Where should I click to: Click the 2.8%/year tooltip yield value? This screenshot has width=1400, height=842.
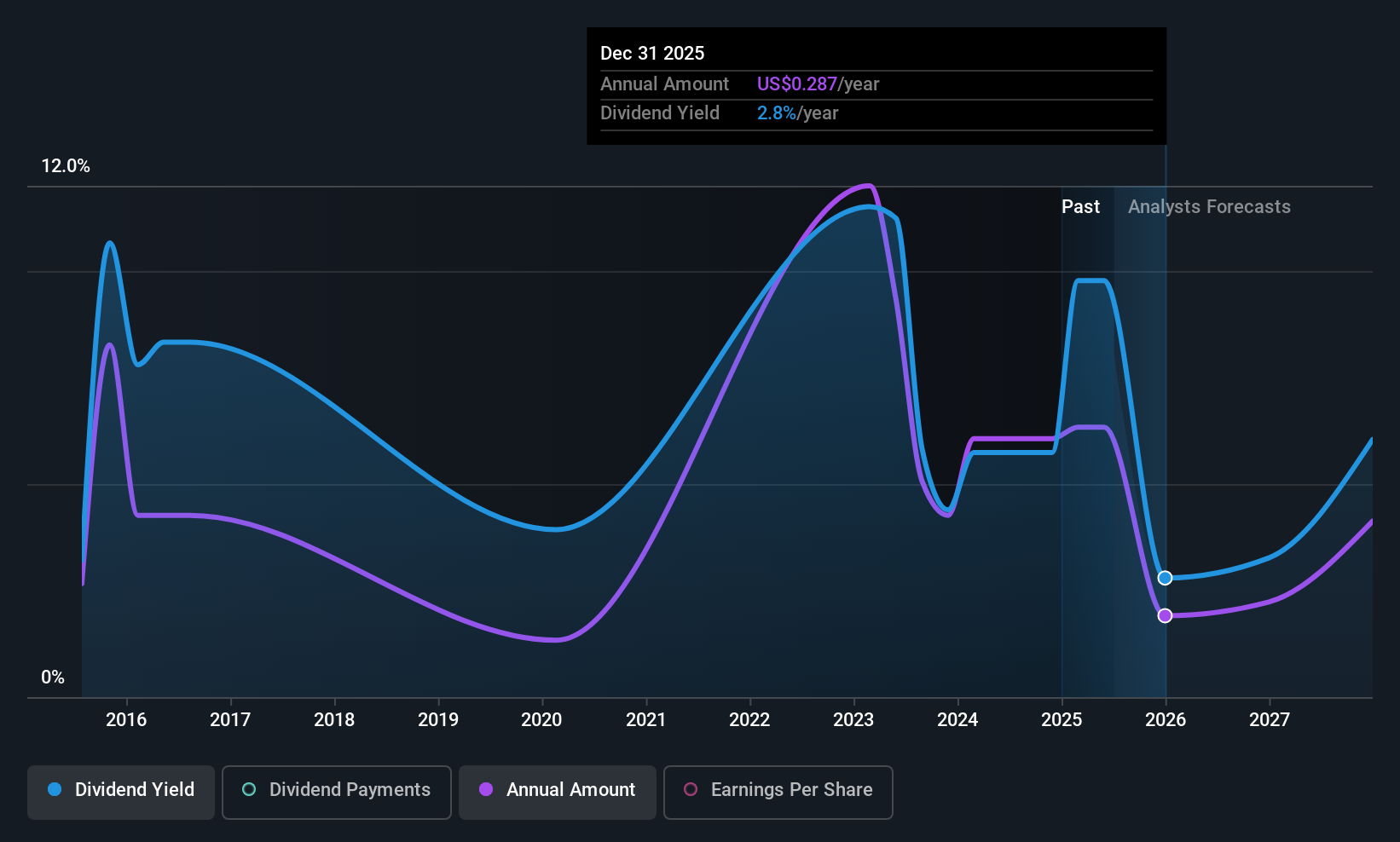(797, 113)
